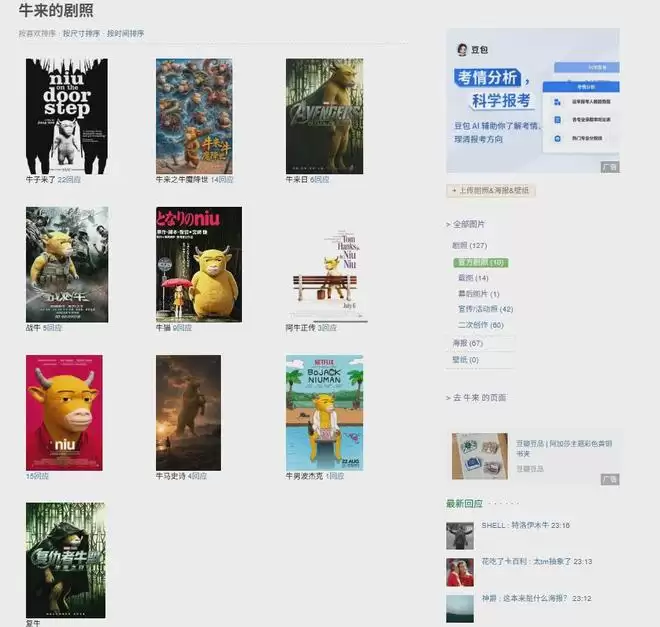Open 神游's comment 这本来能什么海报?
This screenshot has height=627, width=660.
tap(536, 598)
